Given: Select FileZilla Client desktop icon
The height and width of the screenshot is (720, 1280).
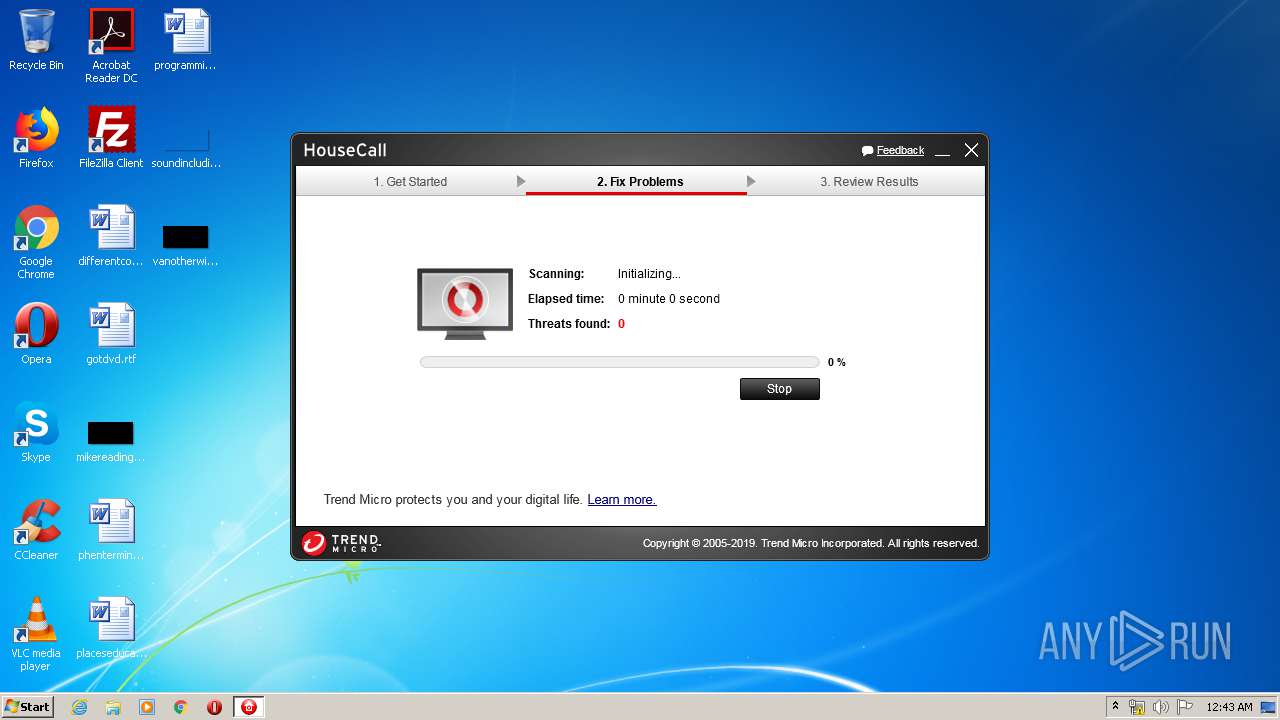Looking at the screenshot, I should pyautogui.click(x=111, y=138).
